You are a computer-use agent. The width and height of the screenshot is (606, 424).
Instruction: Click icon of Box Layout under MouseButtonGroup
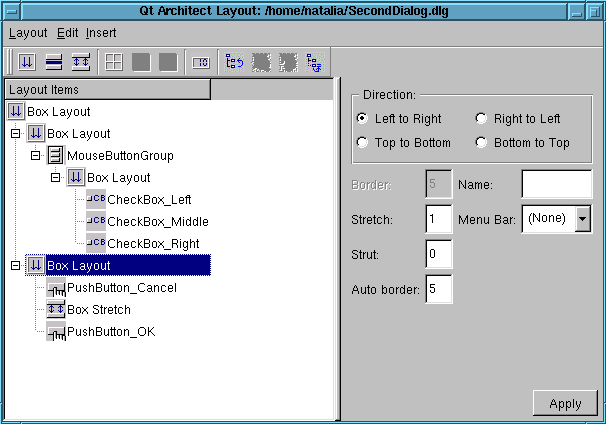pyautogui.click(x=76, y=177)
